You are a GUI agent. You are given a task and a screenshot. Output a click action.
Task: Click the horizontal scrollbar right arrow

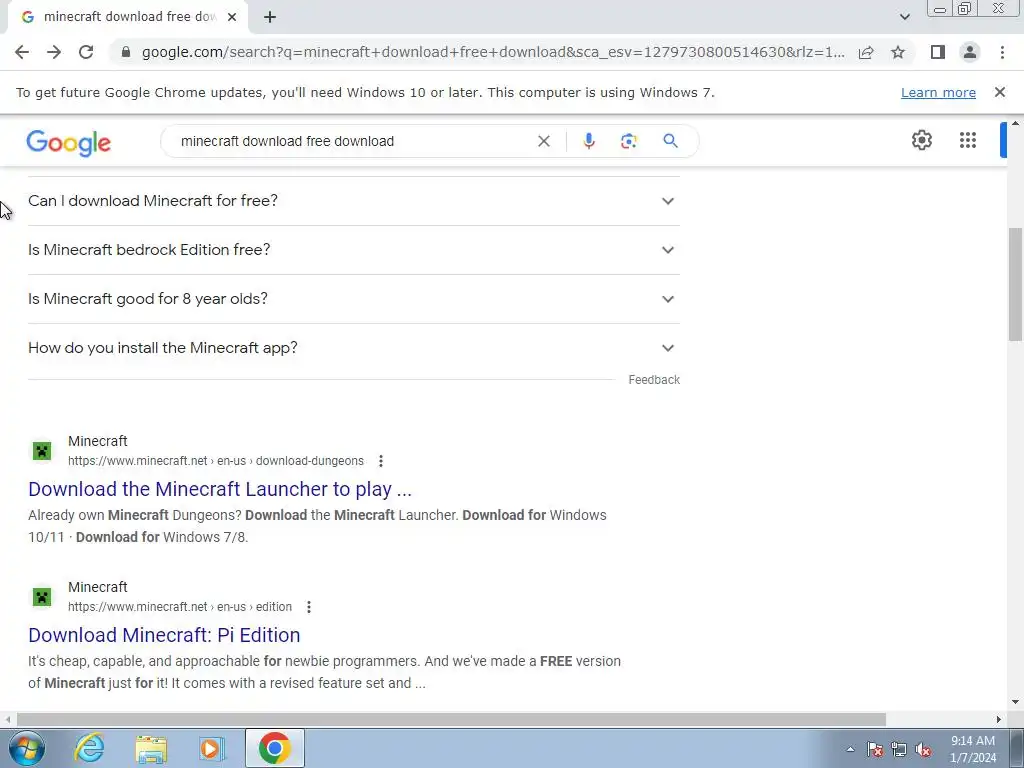(x=999, y=719)
